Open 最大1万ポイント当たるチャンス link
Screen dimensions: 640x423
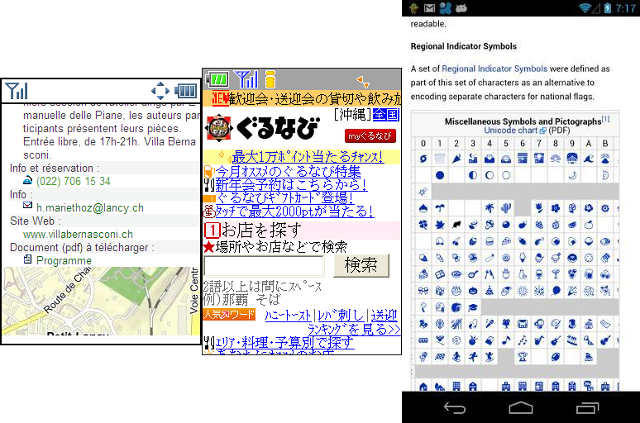(308, 157)
